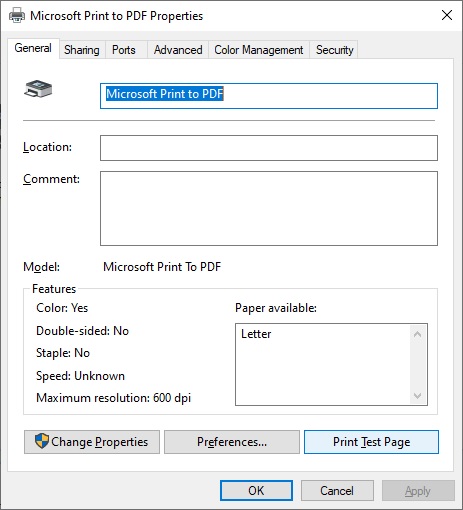Click into the Location field
The height and width of the screenshot is (510, 463).
click(x=269, y=148)
